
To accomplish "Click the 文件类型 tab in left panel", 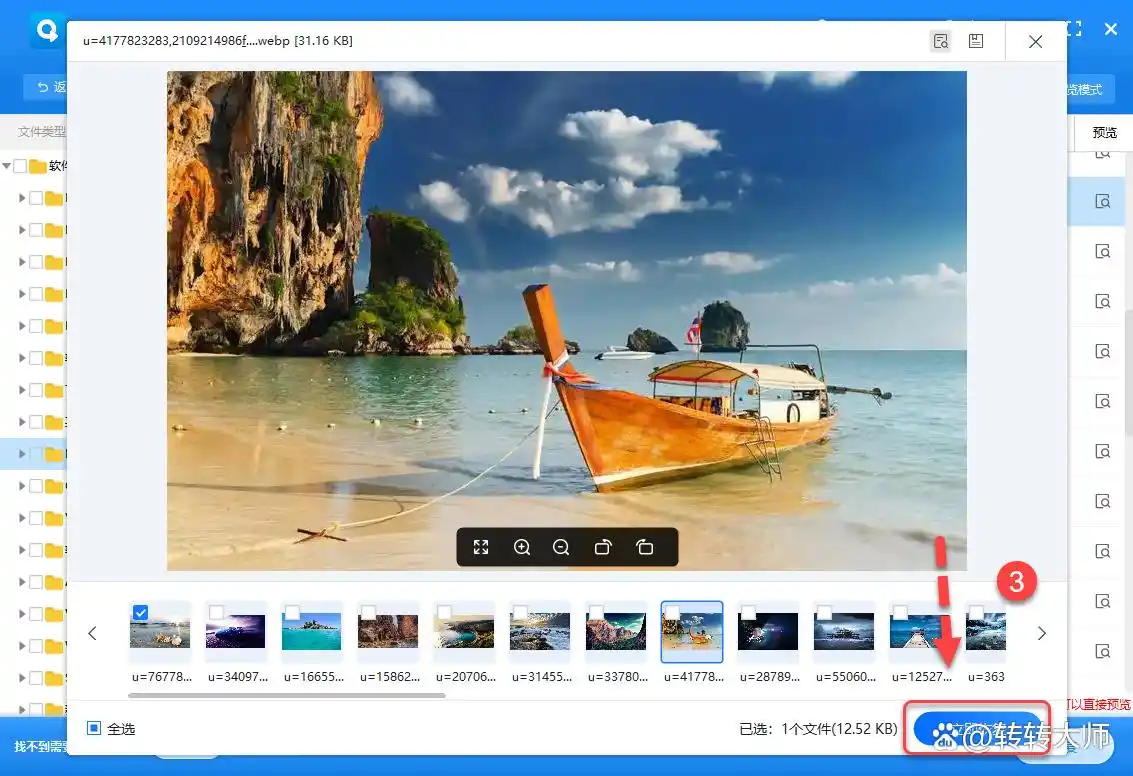I will (40, 132).
